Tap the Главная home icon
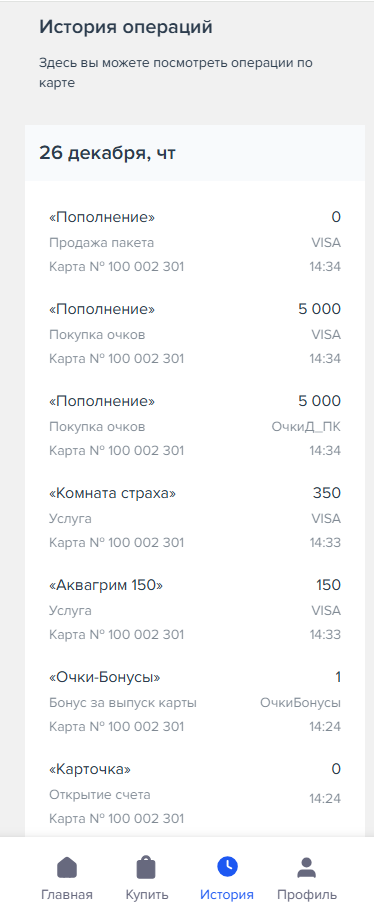The width and height of the screenshot is (374, 914). click(x=67, y=868)
